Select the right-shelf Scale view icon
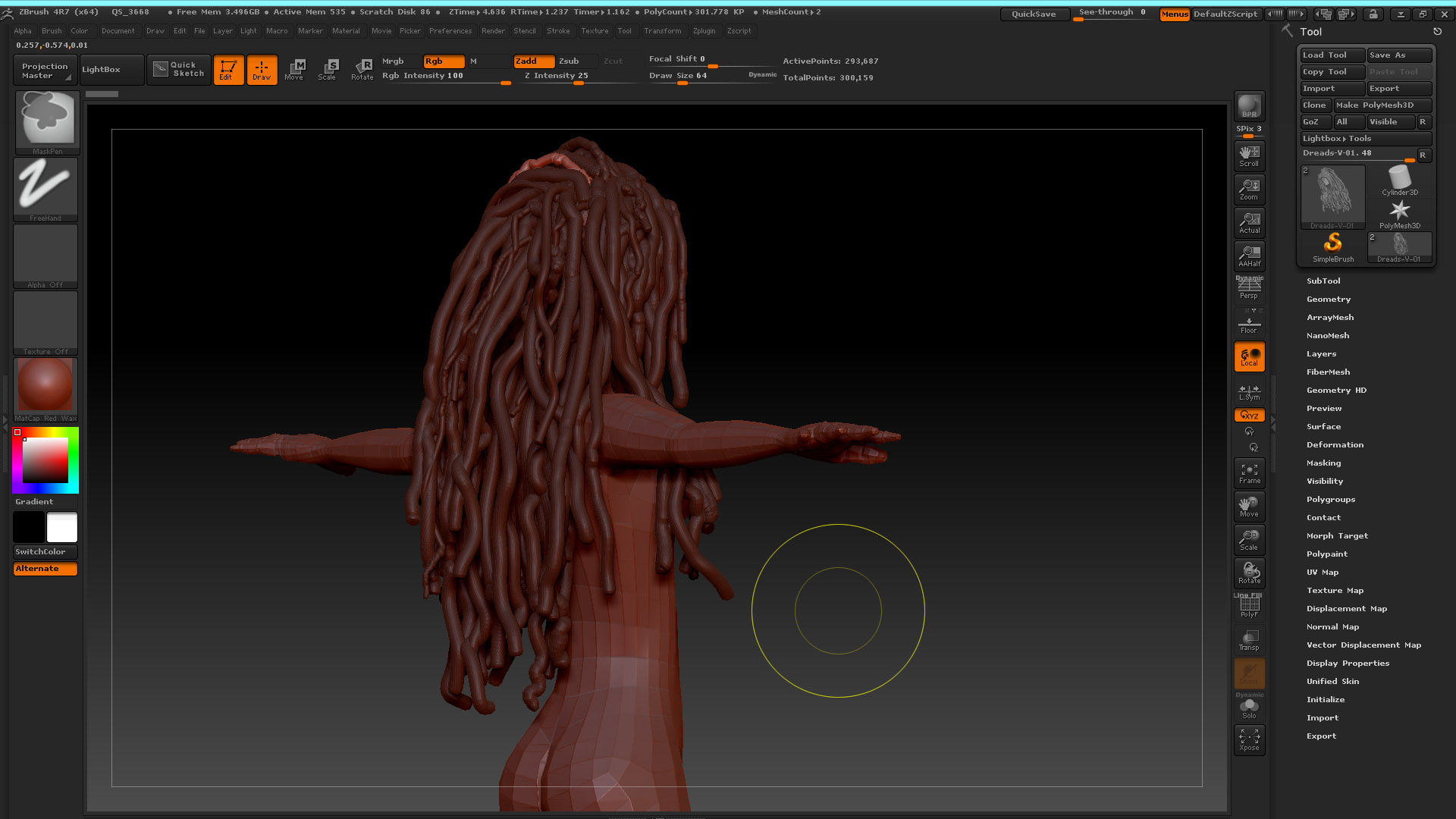This screenshot has width=1456, height=819. (x=1249, y=539)
